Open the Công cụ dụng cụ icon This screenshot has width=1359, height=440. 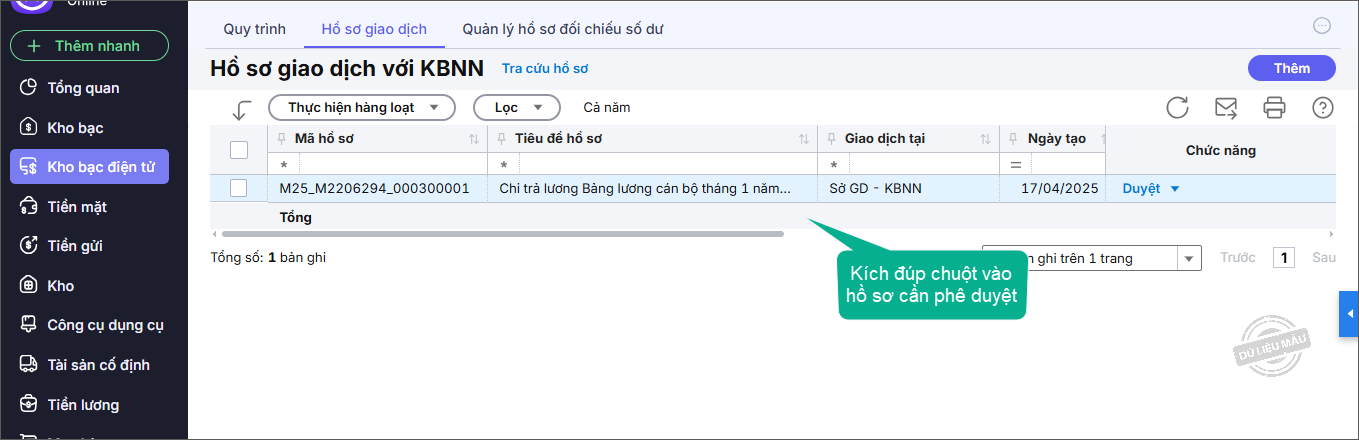pyautogui.click(x=29, y=325)
